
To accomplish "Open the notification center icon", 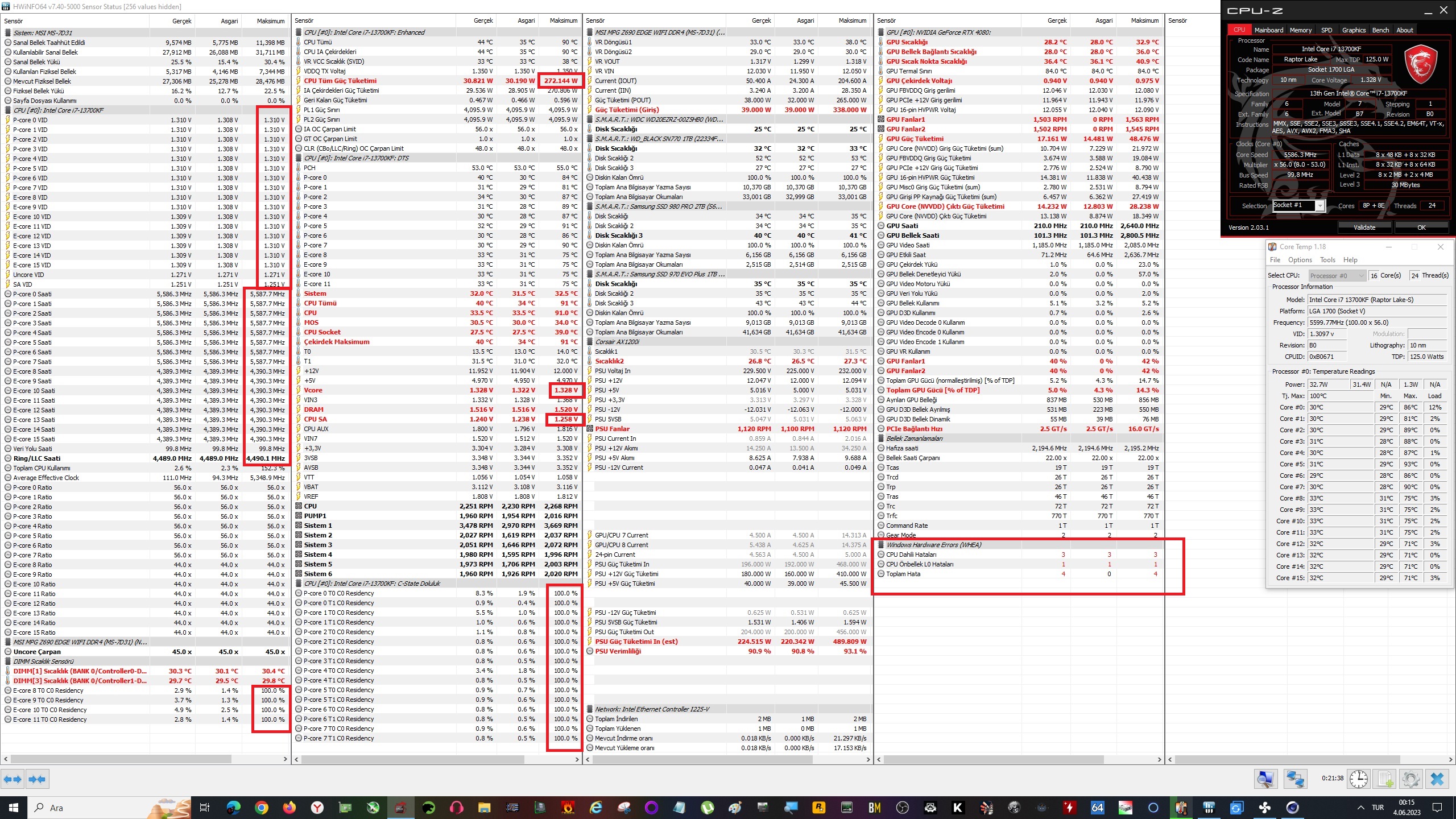I will [1437, 808].
